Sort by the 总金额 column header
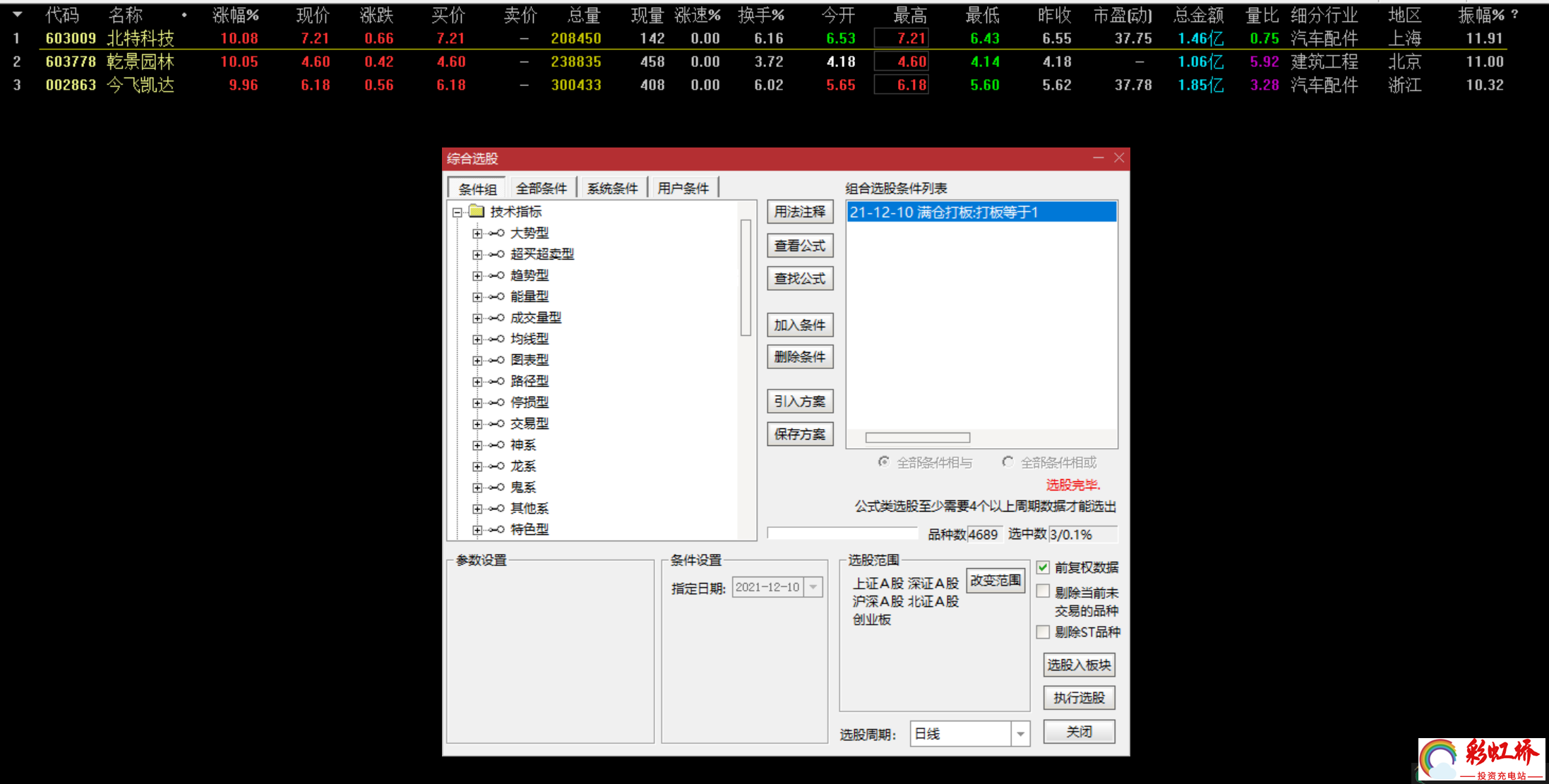 pos(1199,15)
